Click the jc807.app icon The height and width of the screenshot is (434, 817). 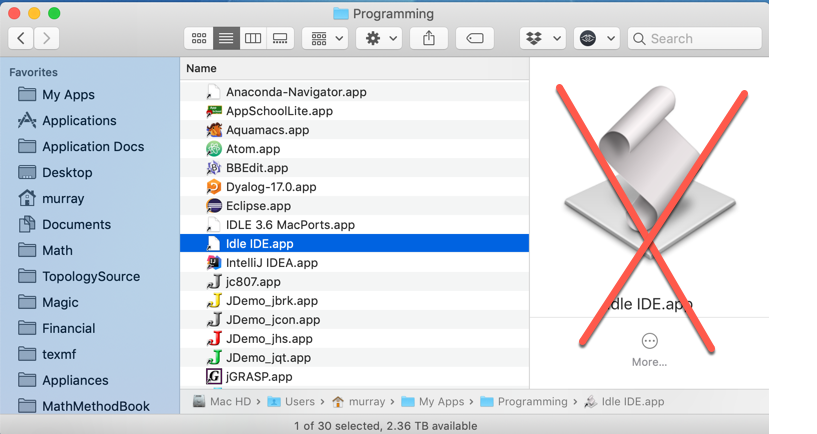click(214, 282)
